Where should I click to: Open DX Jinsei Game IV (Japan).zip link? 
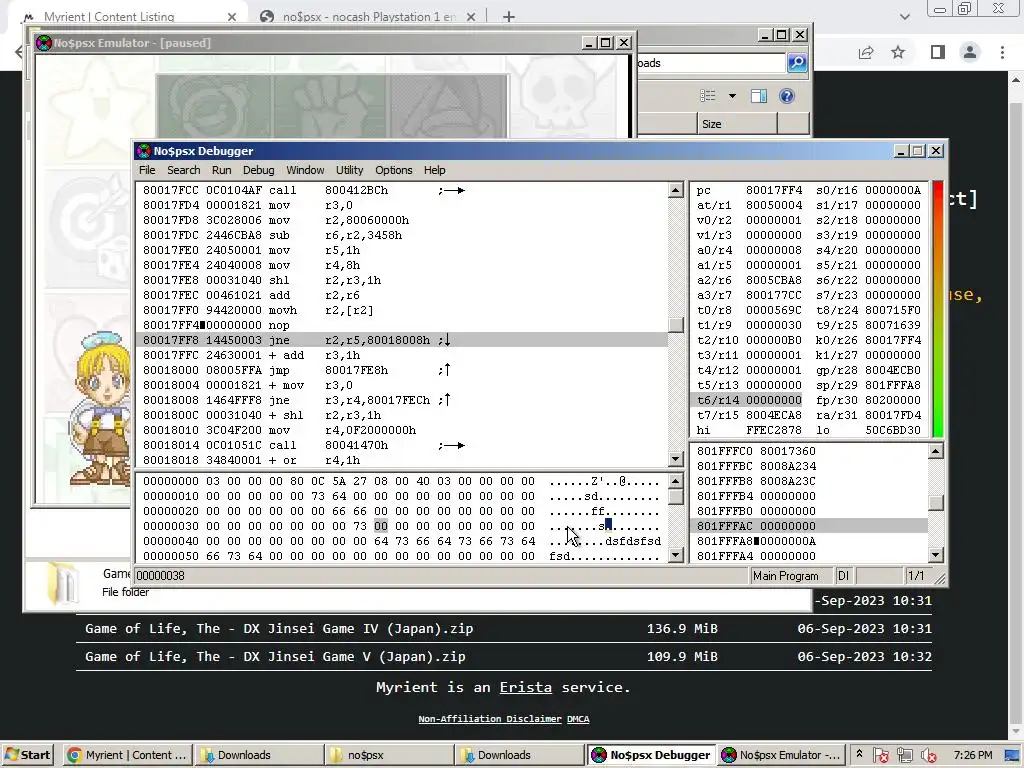[279, 628]
